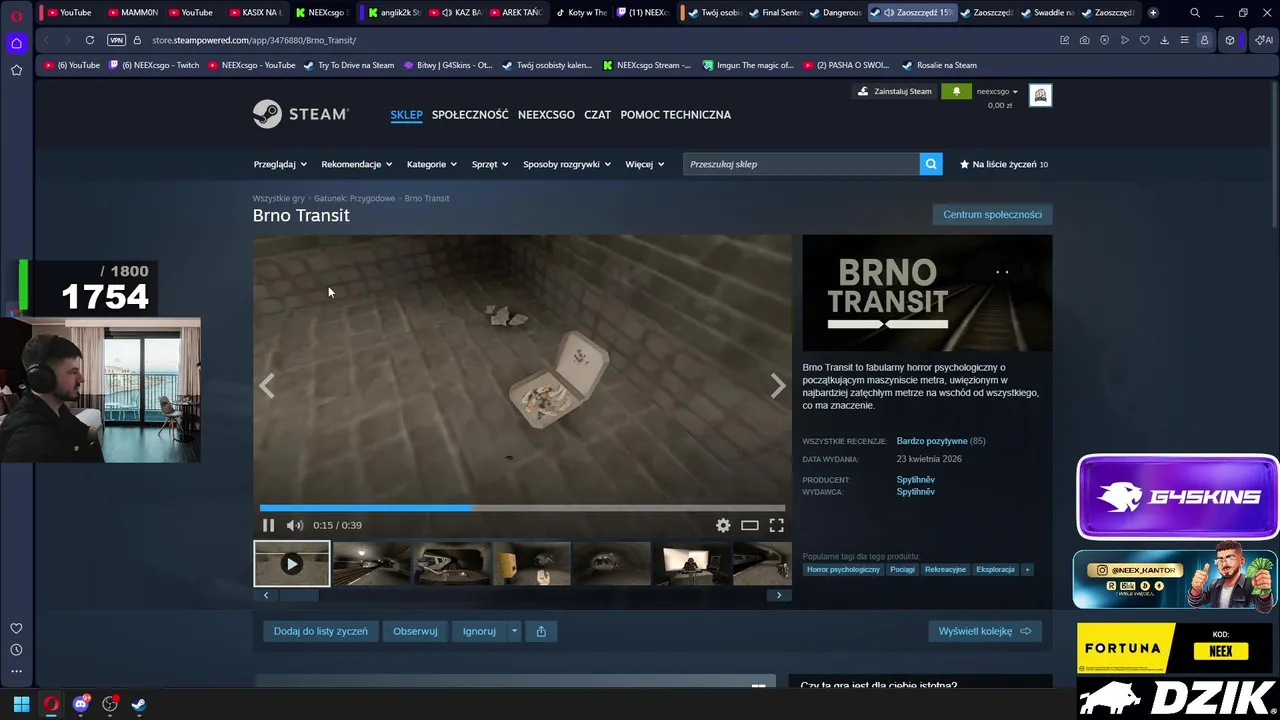Open the Opera sidebar home icon
The height and width of the screenshot is (720, 1280).
[16, 43]
